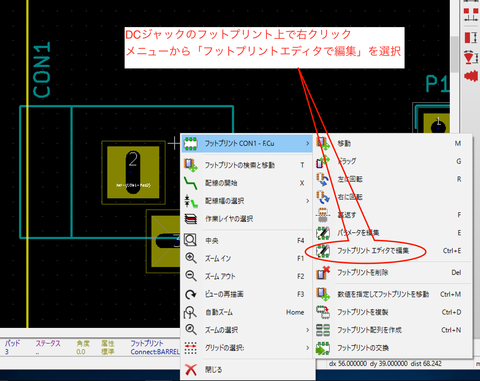Screen dimensions: 480x381
Task: Click the 移動 move footprint icon
Action: (323, 143)
